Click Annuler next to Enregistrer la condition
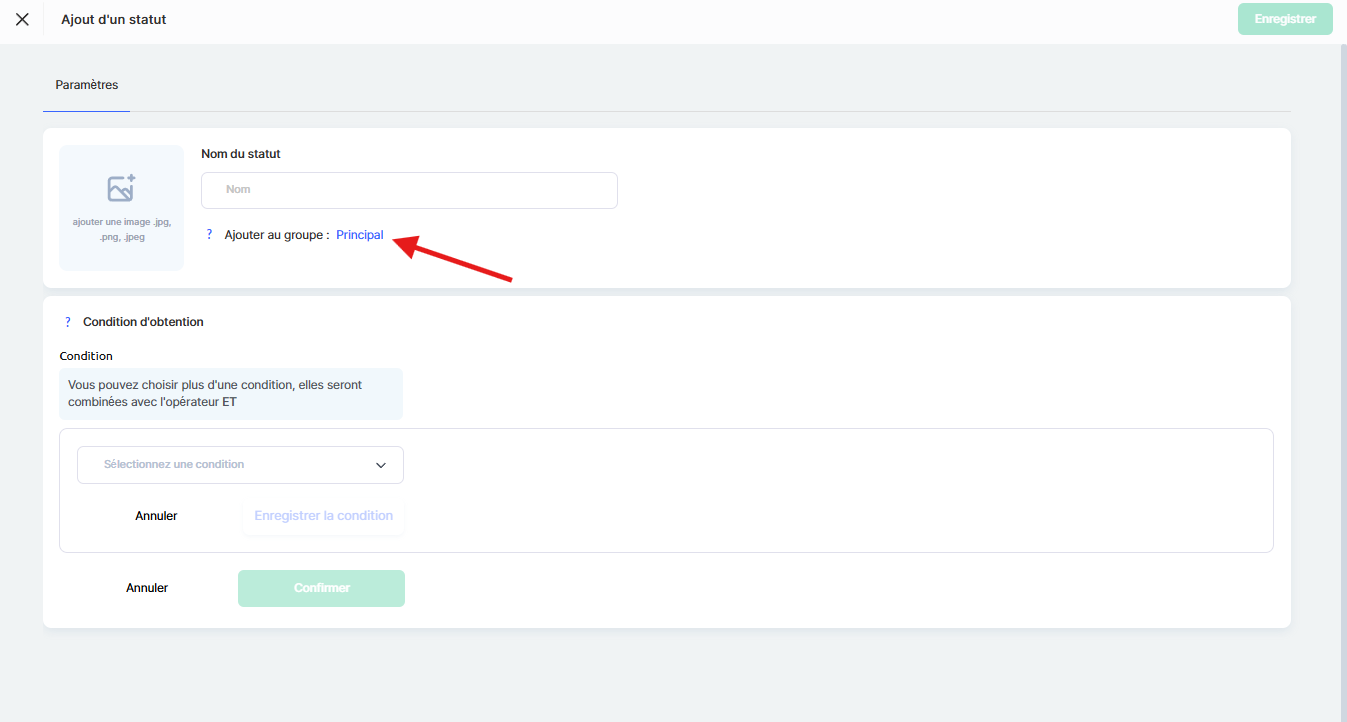 click(156, 516)
